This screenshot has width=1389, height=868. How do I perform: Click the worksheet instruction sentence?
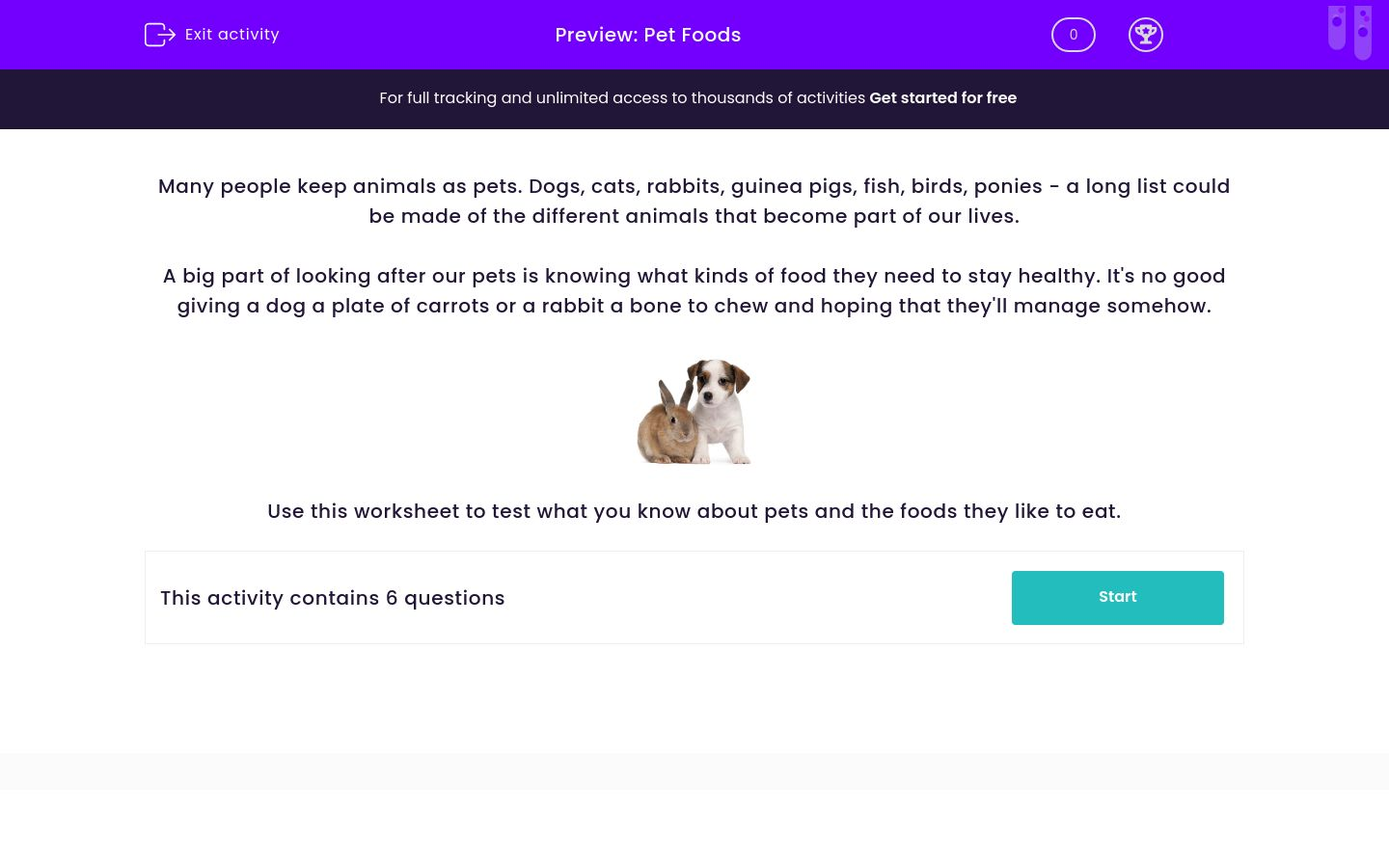pos(694,511)
